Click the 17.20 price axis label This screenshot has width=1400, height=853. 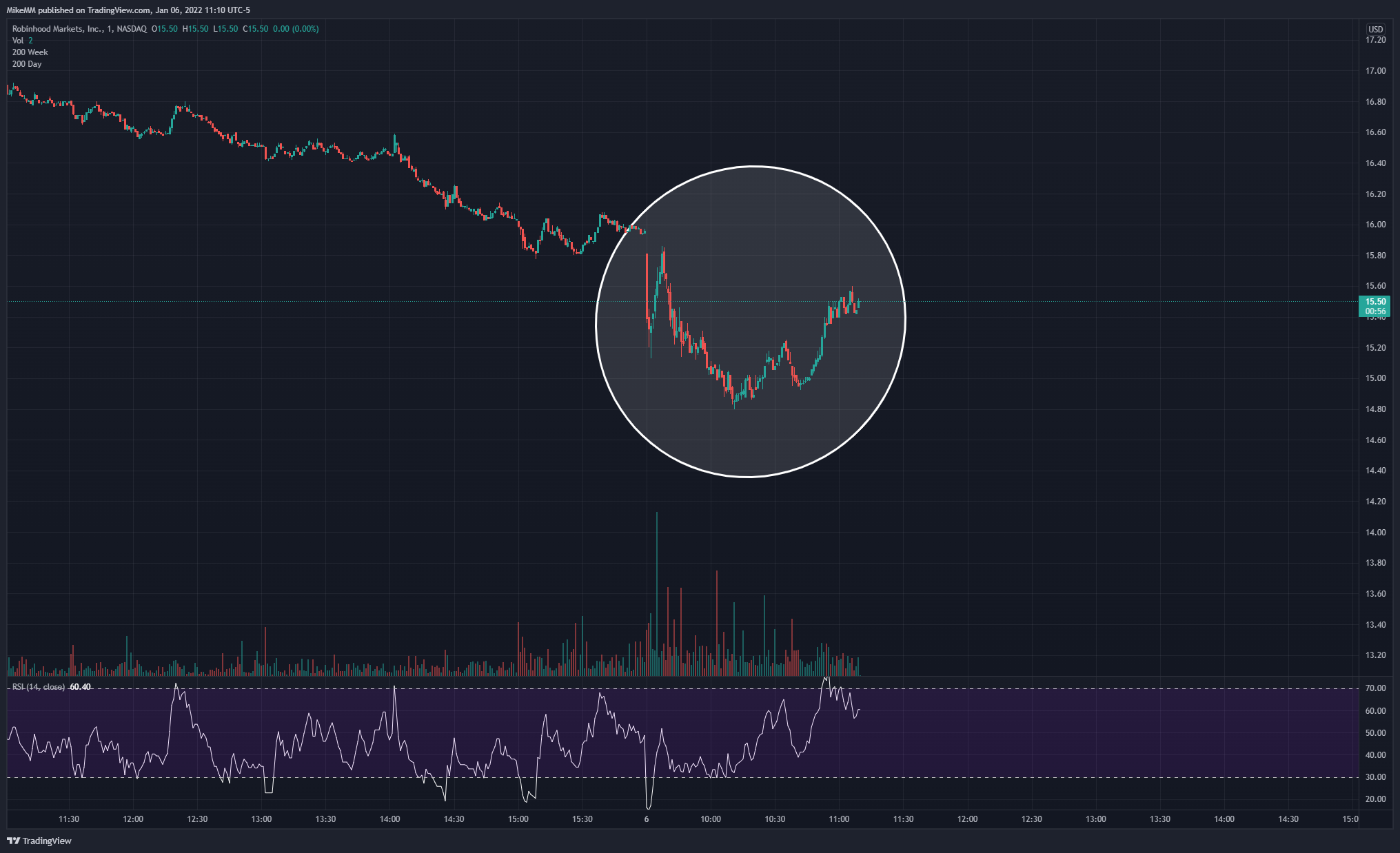click(x=1375, y=40)
